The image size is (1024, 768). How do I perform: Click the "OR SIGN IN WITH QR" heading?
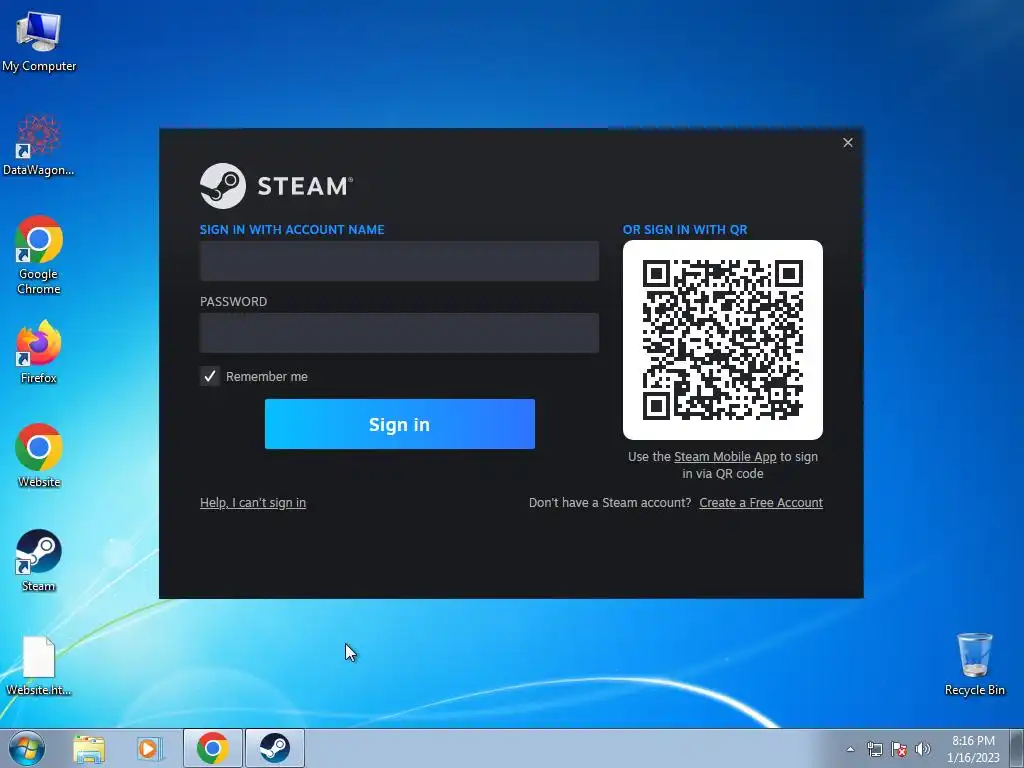tap(685, 230)
